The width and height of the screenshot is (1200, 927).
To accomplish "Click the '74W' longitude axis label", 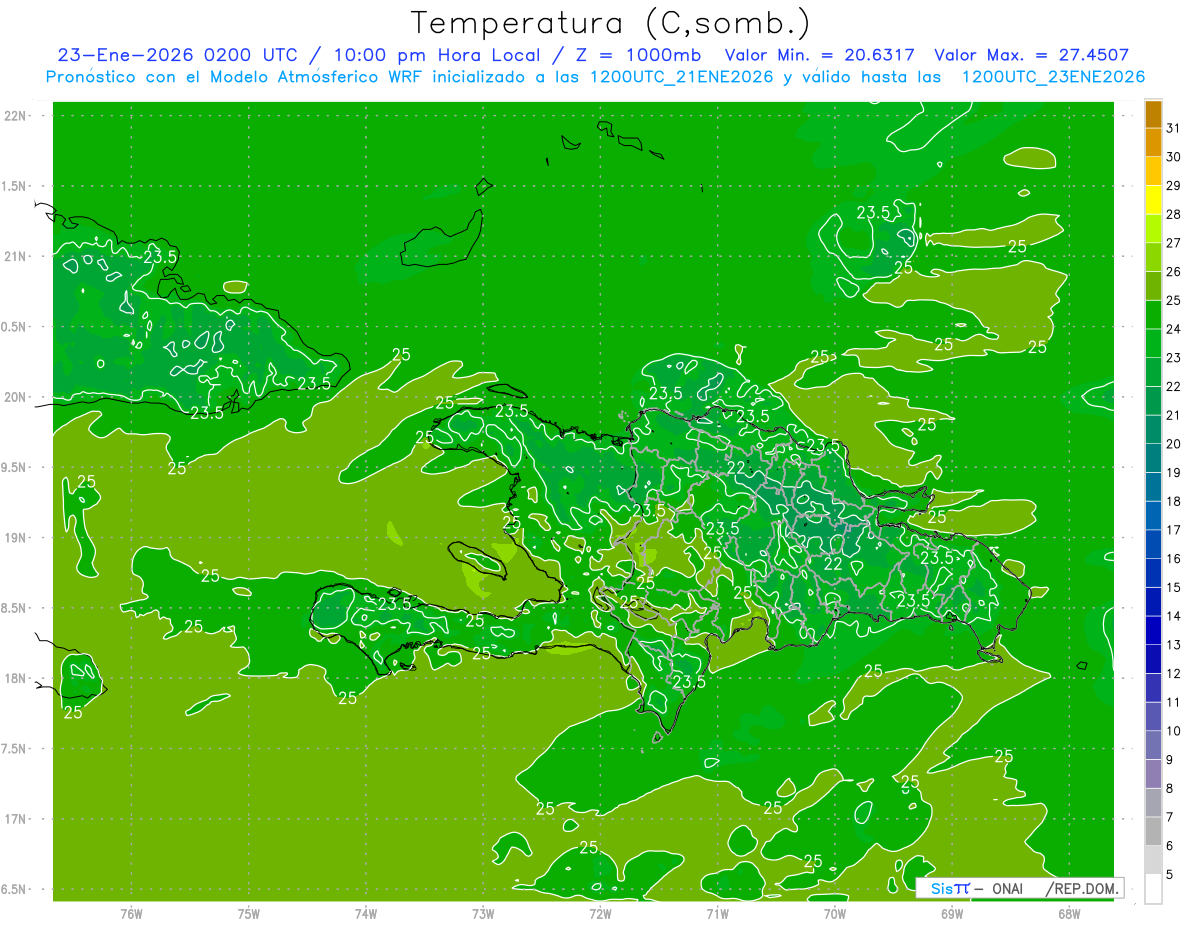I will [366, 914].
